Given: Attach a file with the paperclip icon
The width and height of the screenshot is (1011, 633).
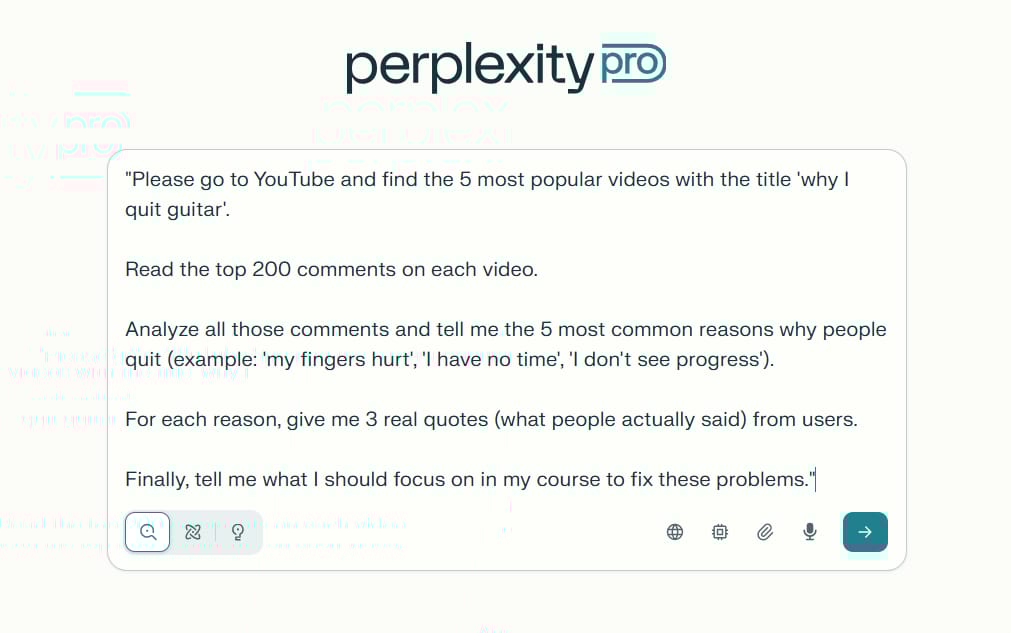Looking at the screenshot, I should pos(765,532).
